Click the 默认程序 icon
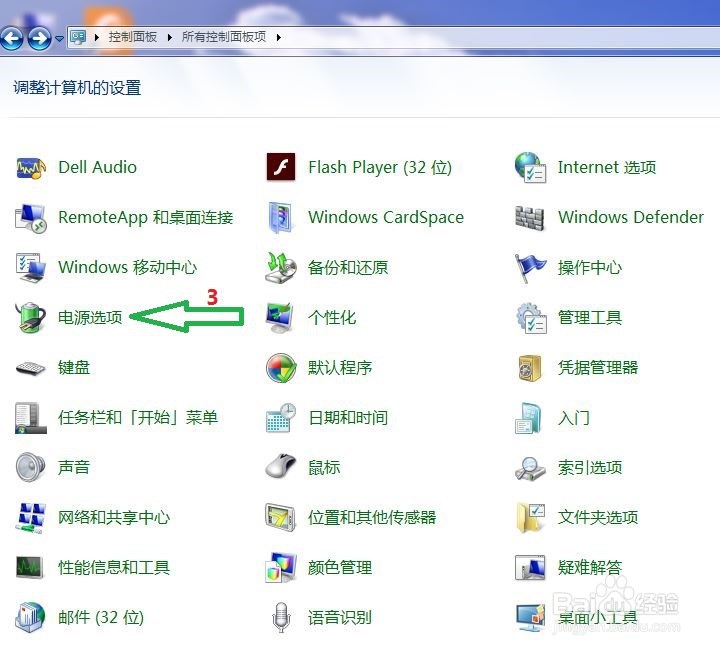Image resolution: width=720 pixels, height=652 pixels. [281, 368]
